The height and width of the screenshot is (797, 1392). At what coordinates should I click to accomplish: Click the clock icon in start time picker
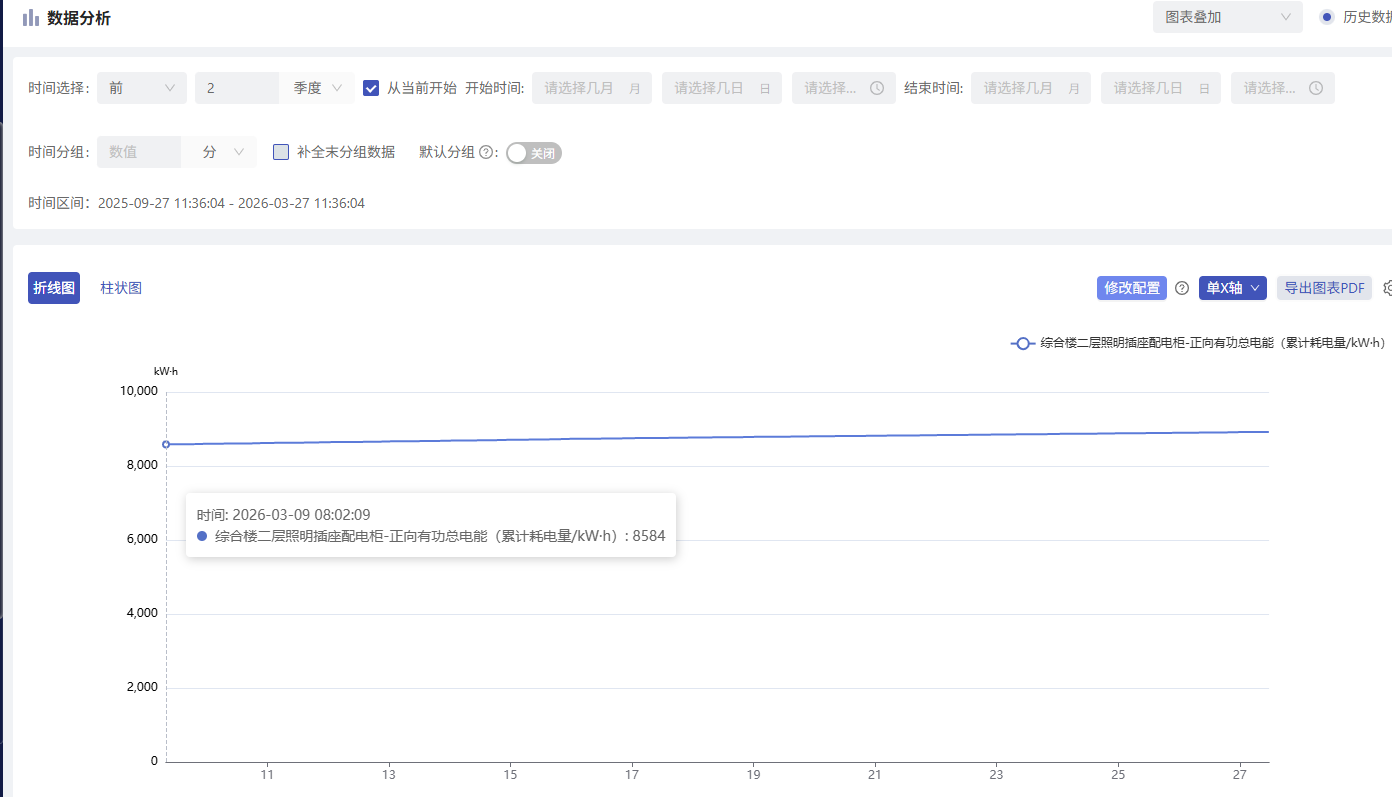pos(876,88)
